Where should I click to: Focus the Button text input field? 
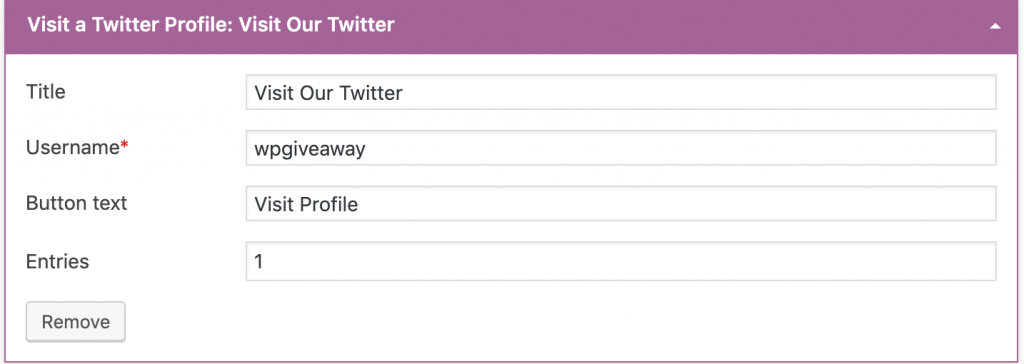[621, 203]
